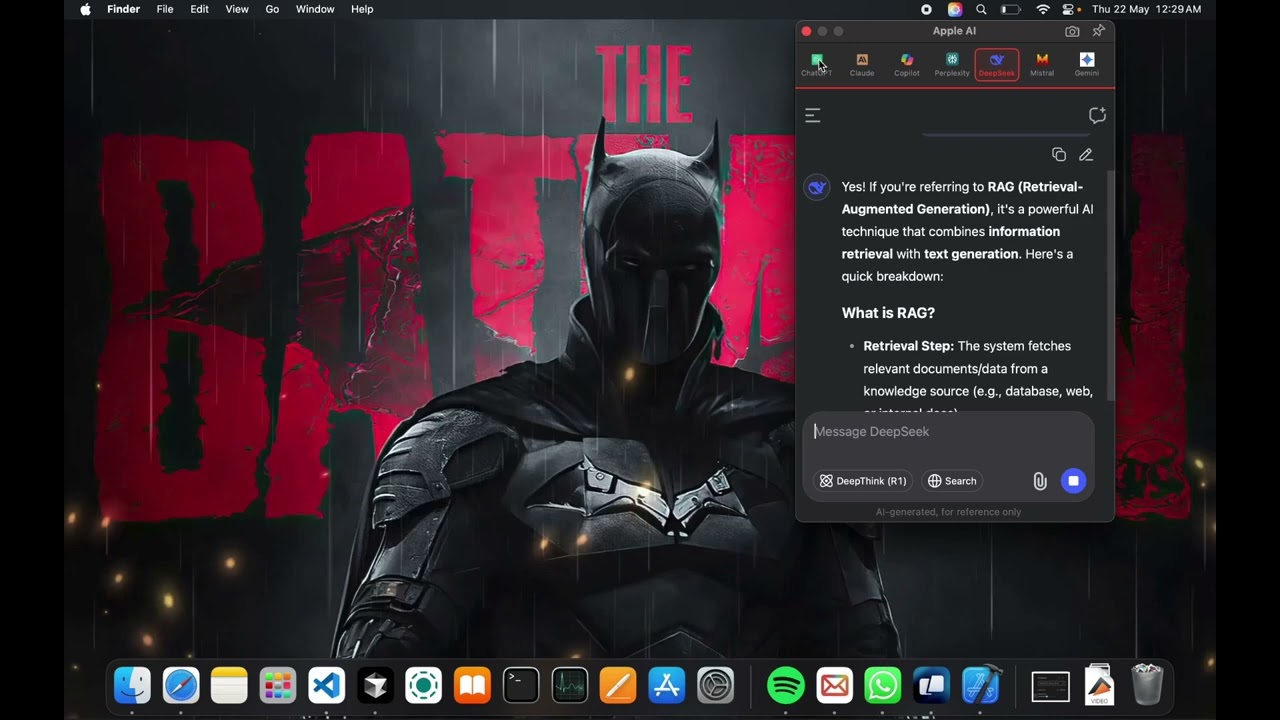Open the Mistral assistant tab
Image resolution: width=1280 pixels, height=720 pixels.
pyautogui.click(x=1042, y=65)
